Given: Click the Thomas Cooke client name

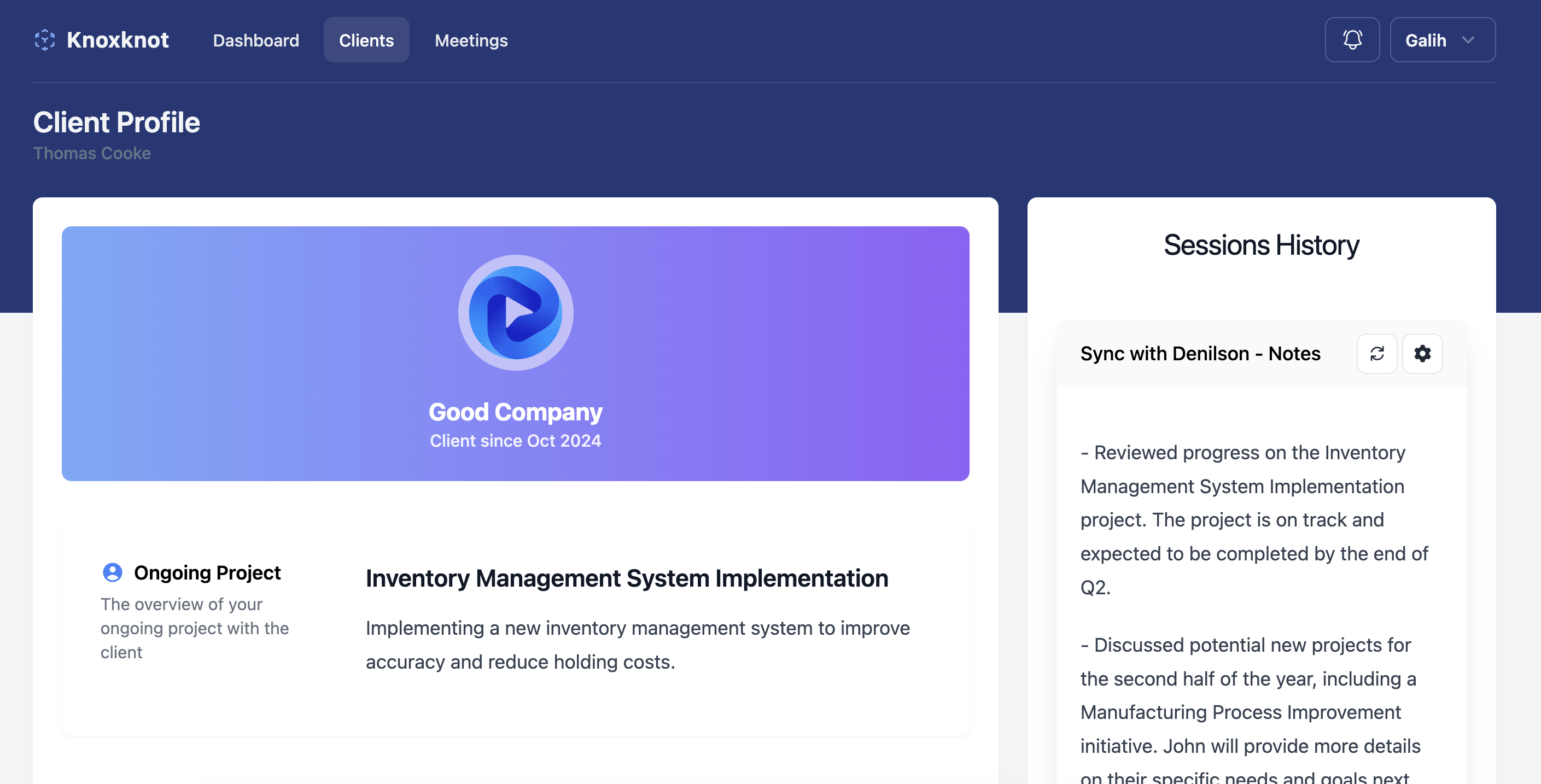Looking at the screenshot, I should pos(92,153).
